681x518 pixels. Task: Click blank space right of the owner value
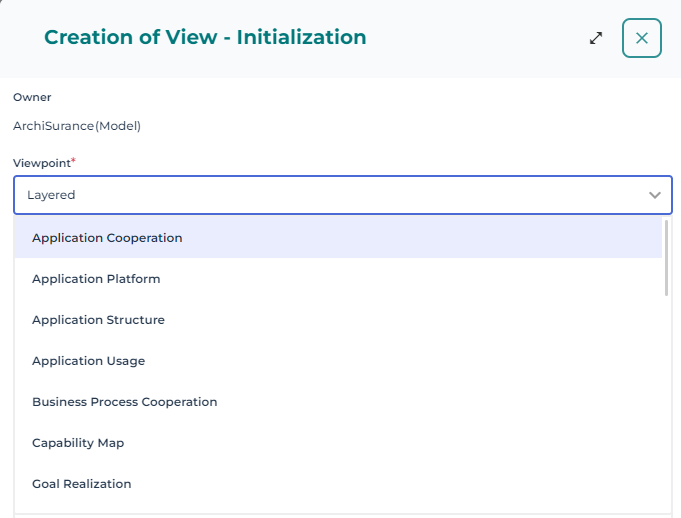400,126
